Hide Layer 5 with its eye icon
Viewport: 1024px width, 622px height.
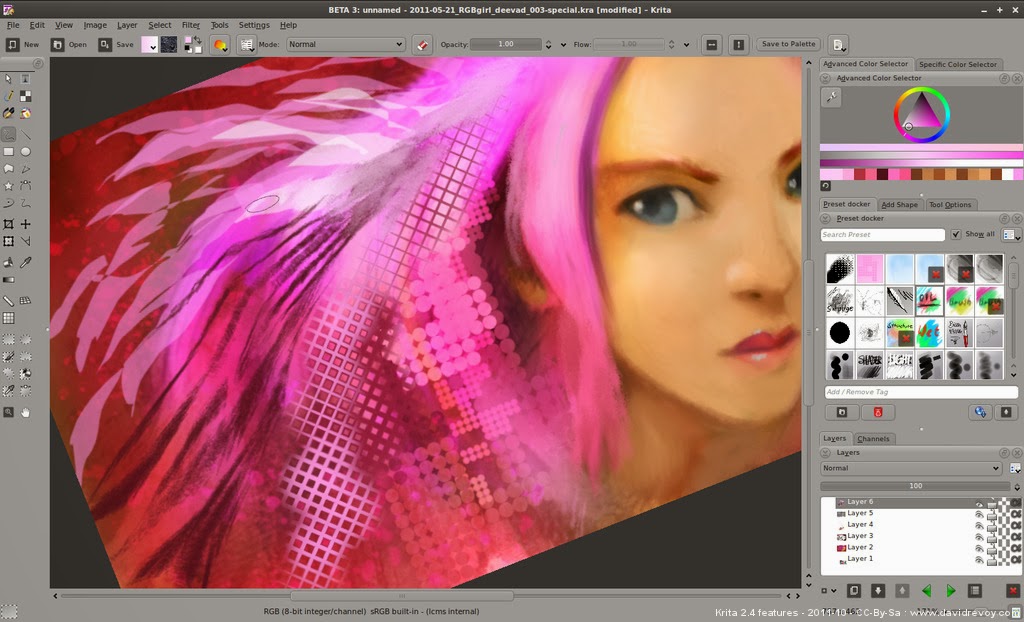(x=978, y=513)
